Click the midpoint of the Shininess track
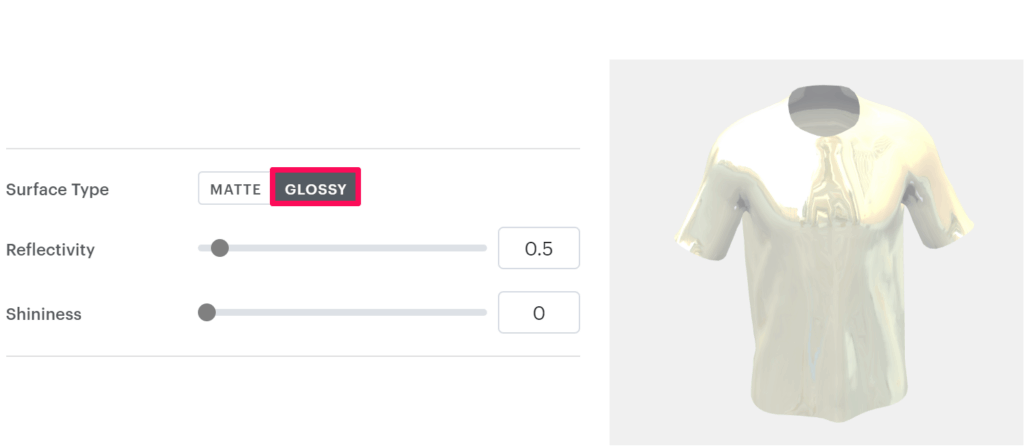This screenshot has height=448, width=1024. pyautogui.click(x=343, y=313)
